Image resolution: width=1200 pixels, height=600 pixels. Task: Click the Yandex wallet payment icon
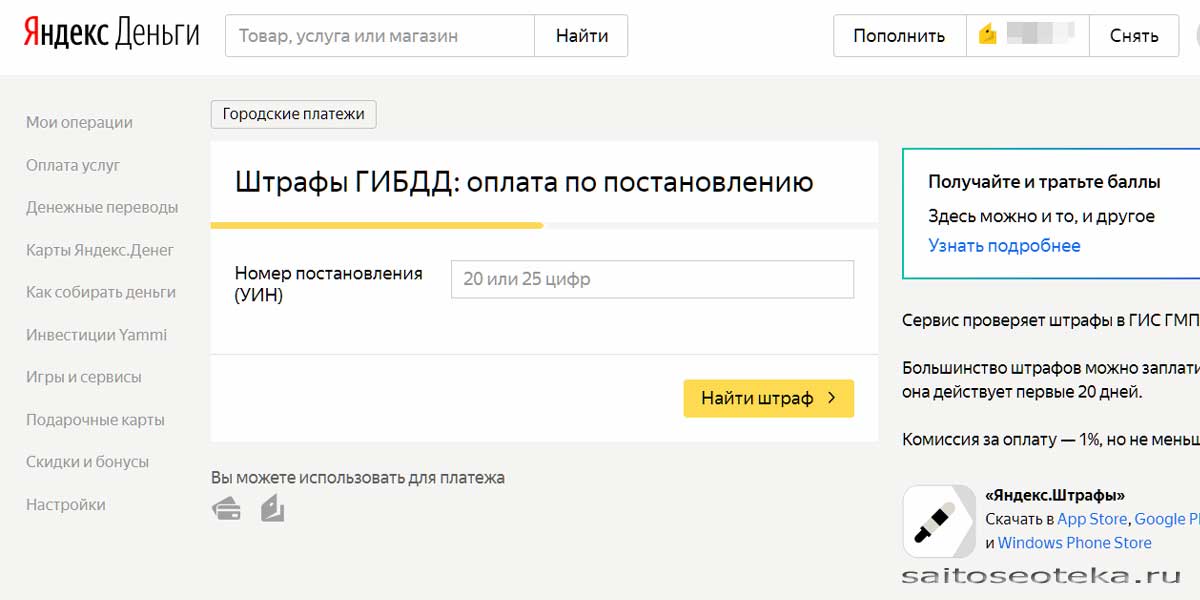[273, 509]
